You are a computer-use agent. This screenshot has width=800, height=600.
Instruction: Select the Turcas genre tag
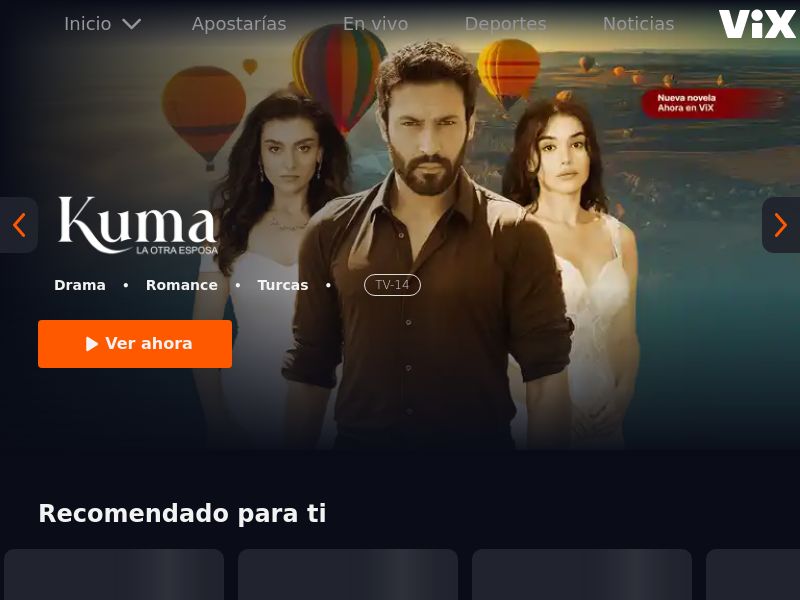[x=283, y=285]
